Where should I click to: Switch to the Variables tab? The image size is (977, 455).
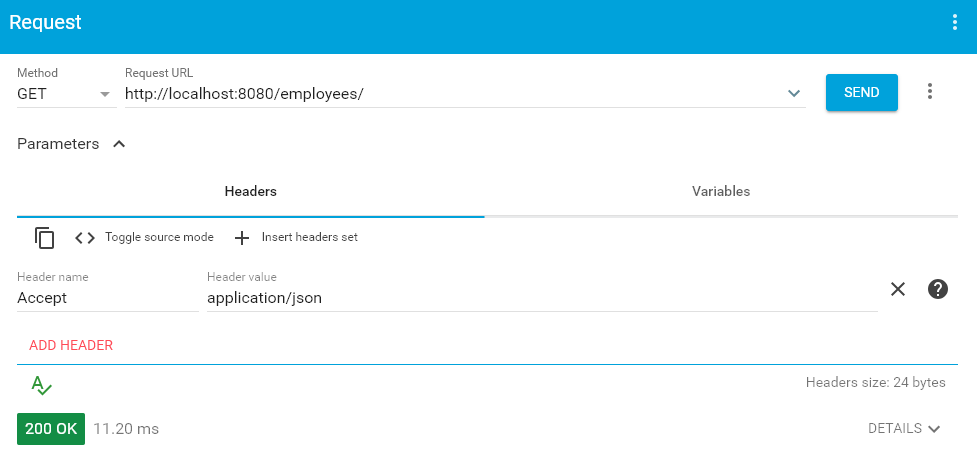tap(721, 191)
